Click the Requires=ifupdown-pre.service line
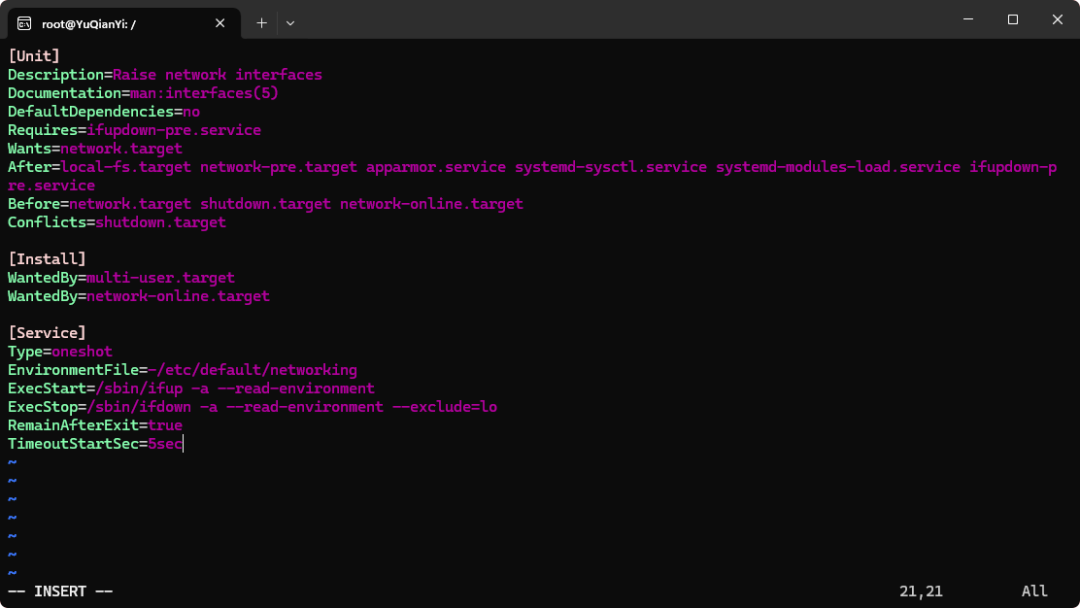The height and width of the screenshot is (608, 1080). [x=134, y=130]
